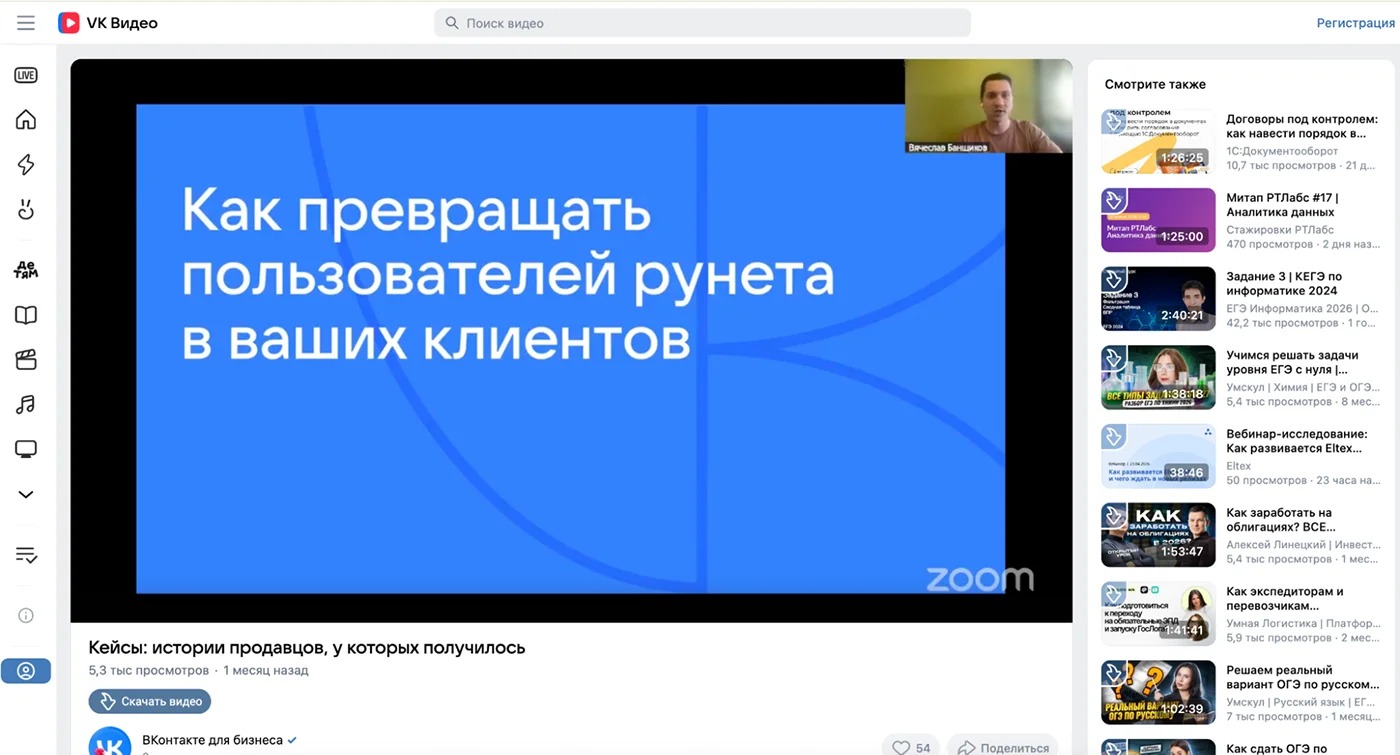Screen dimensions: 1400x755
Task: Open the profile account icon in the sidebar
Action: (26, 671)
